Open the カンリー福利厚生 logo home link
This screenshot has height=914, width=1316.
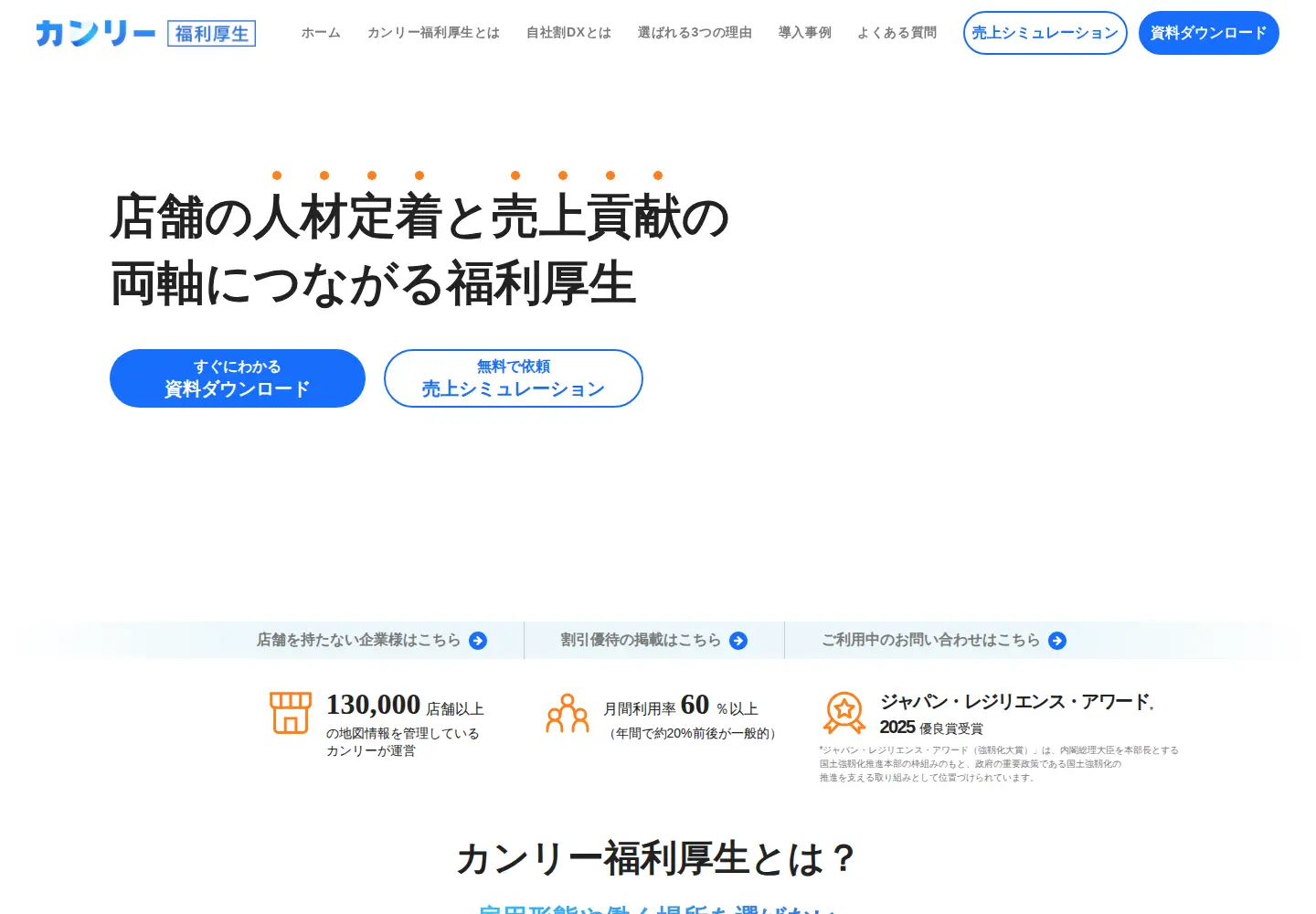click(145, 34)
